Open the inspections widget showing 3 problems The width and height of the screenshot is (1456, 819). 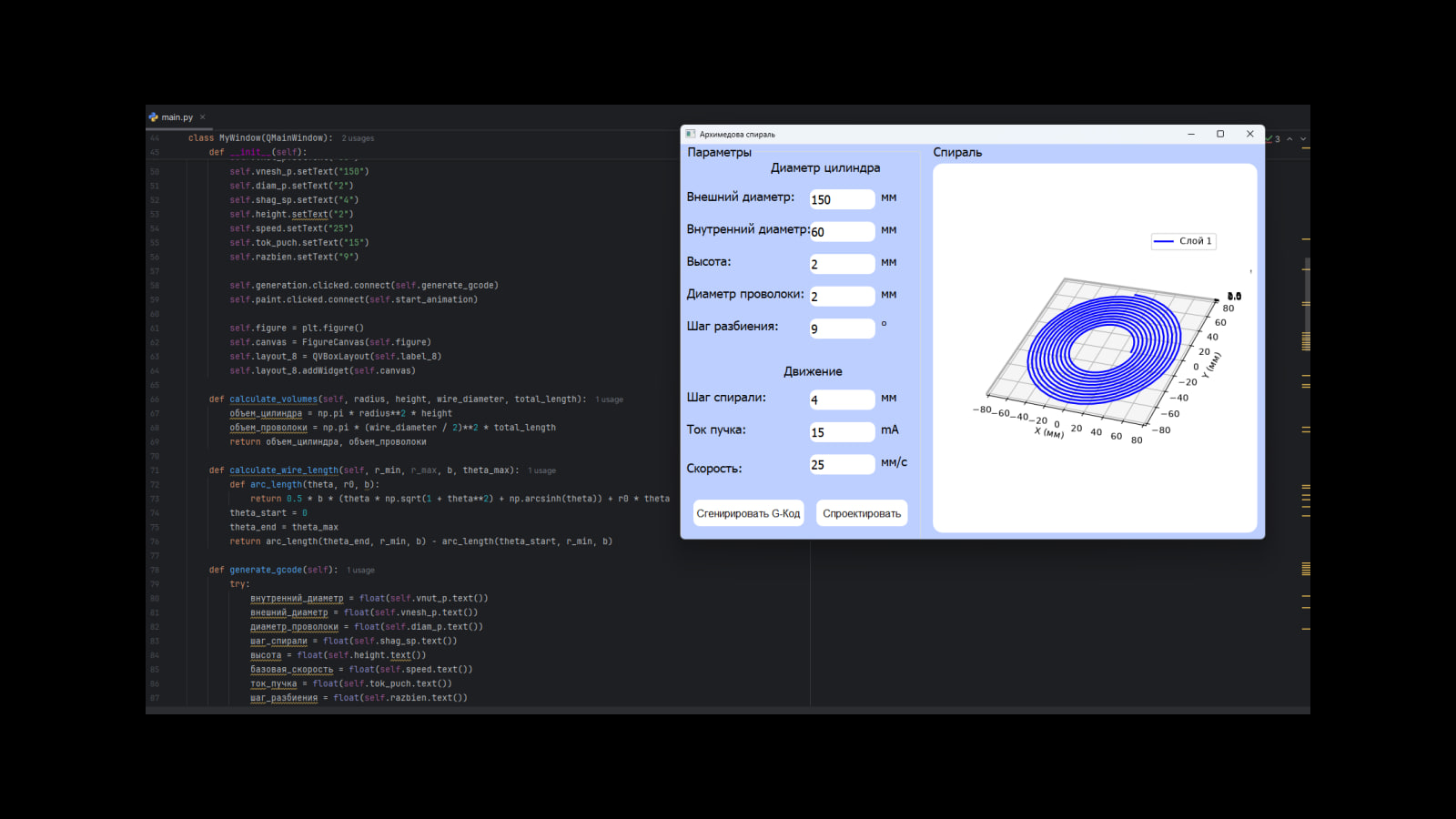tap(1273, 139)
